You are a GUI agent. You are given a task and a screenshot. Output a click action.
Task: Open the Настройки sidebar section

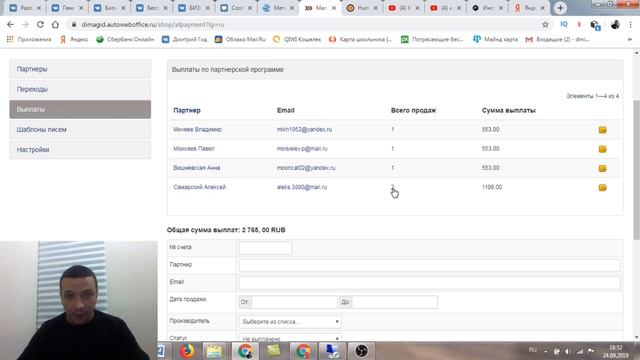pos(80,149)
